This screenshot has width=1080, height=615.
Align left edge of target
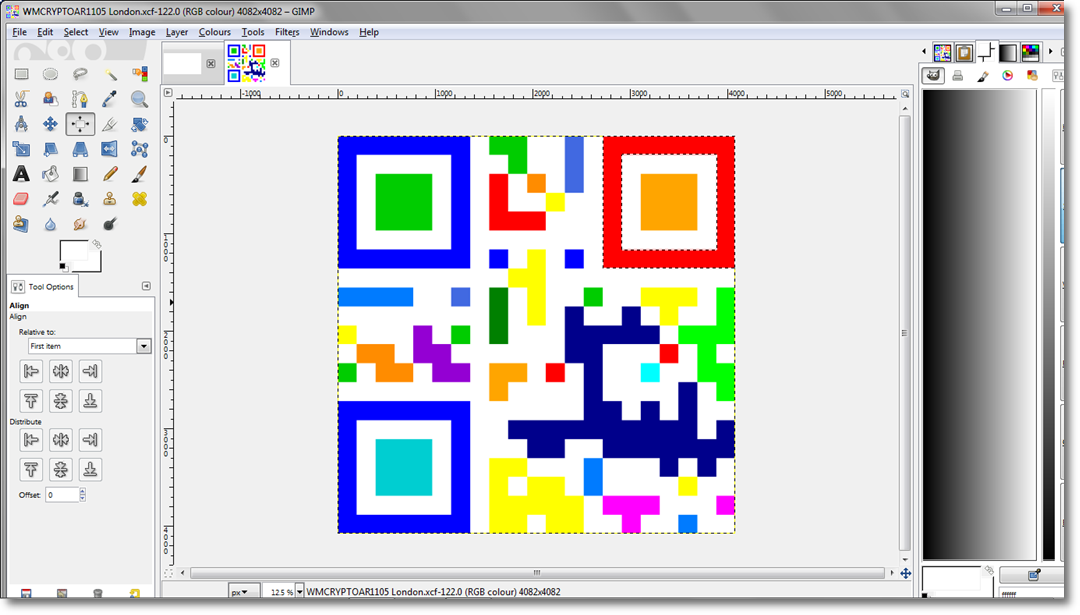coord(31,371)
